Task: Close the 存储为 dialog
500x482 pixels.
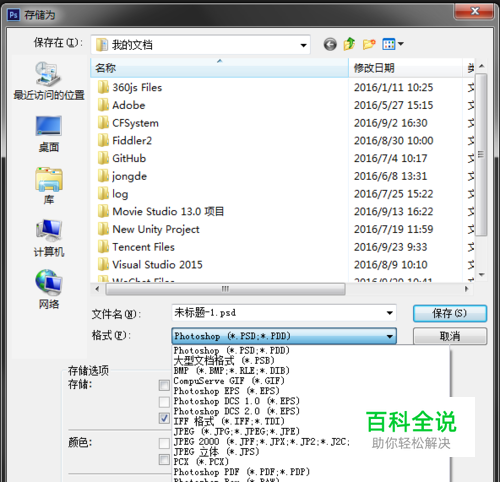Action: point(473,12)
